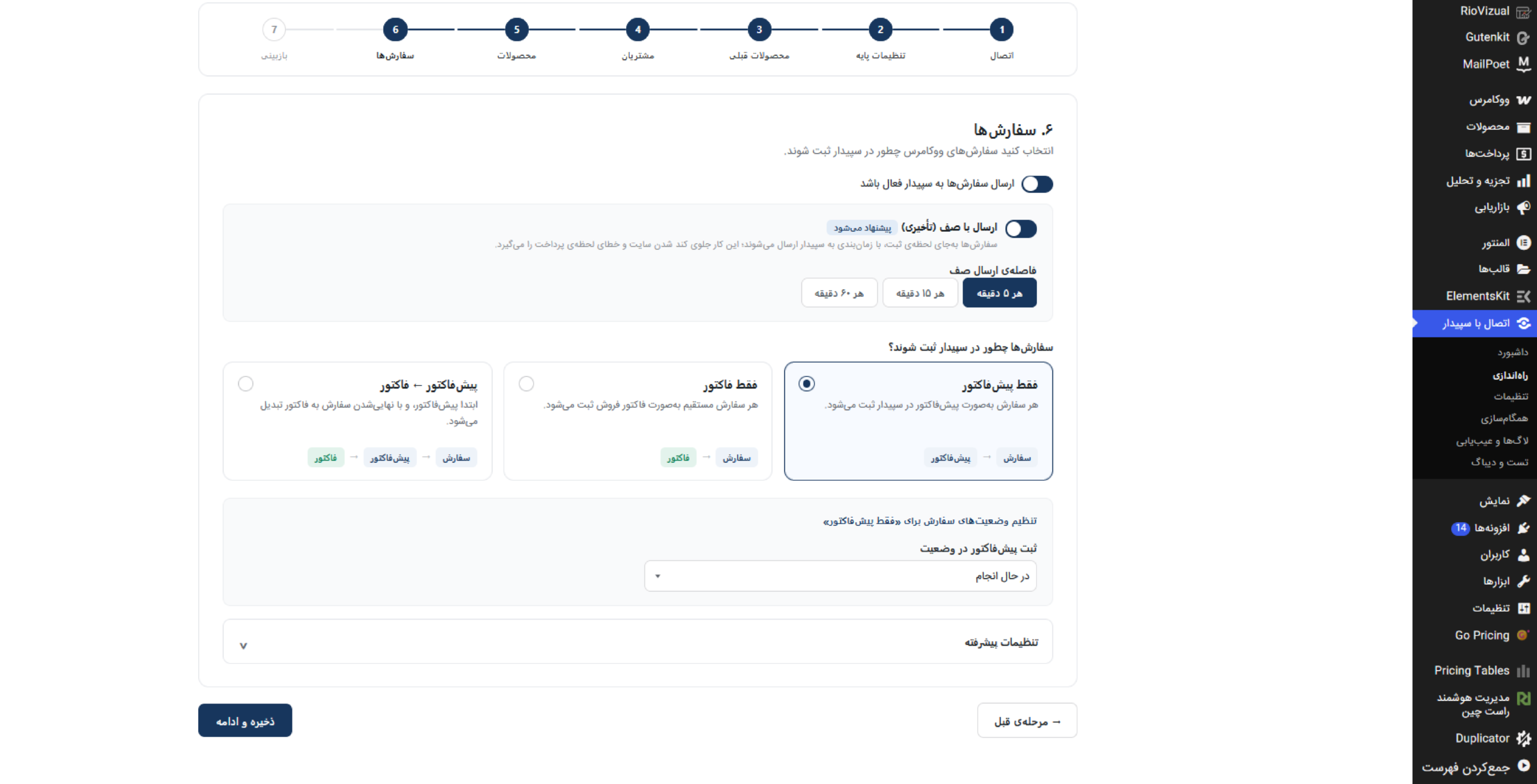Click the MailPoet M icon
This screenshot has width=1537, height=784.
click(x=1523, y=64)
